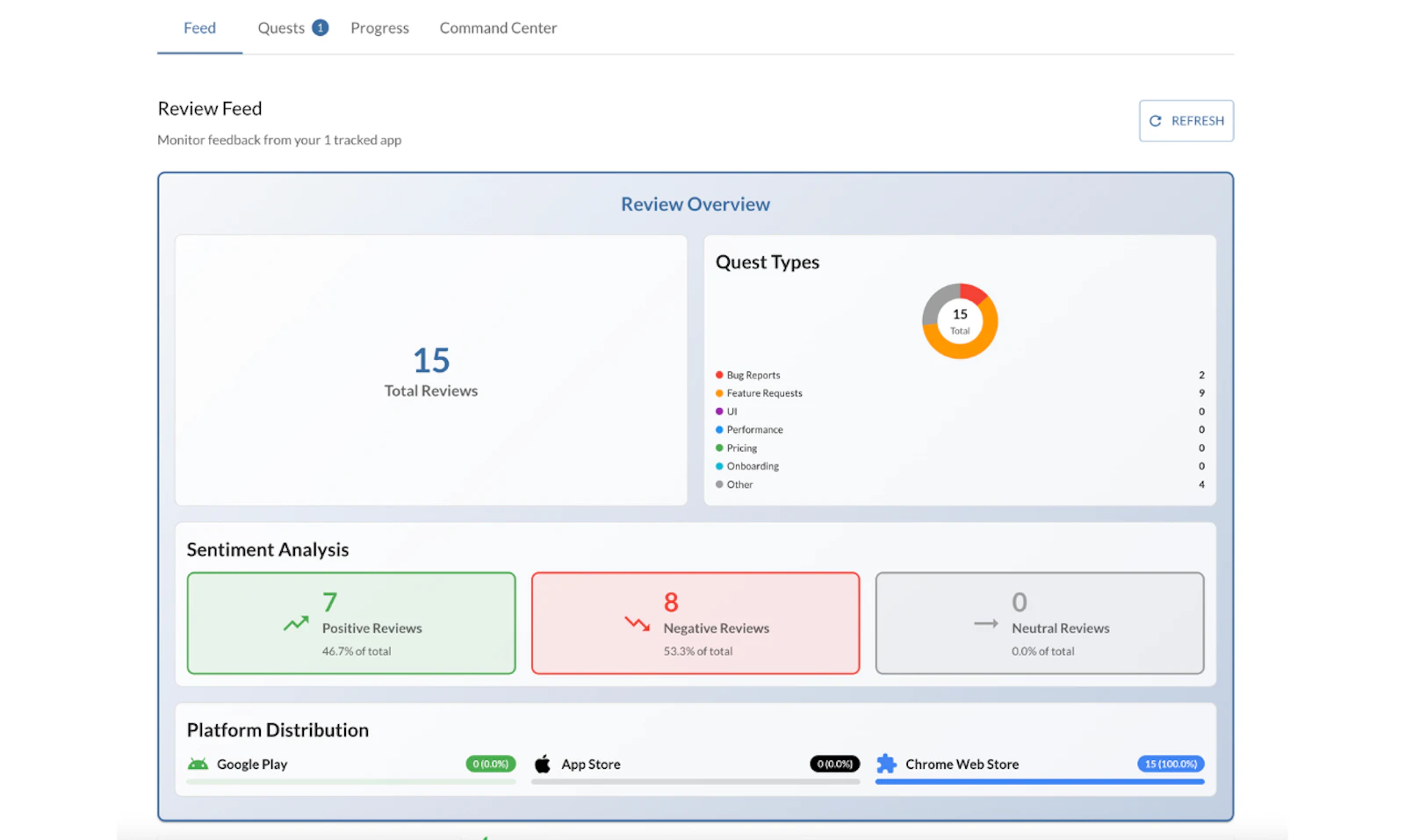
Task: Click the red Bug Reports legend dot
Action: click(x=719, y=375)
